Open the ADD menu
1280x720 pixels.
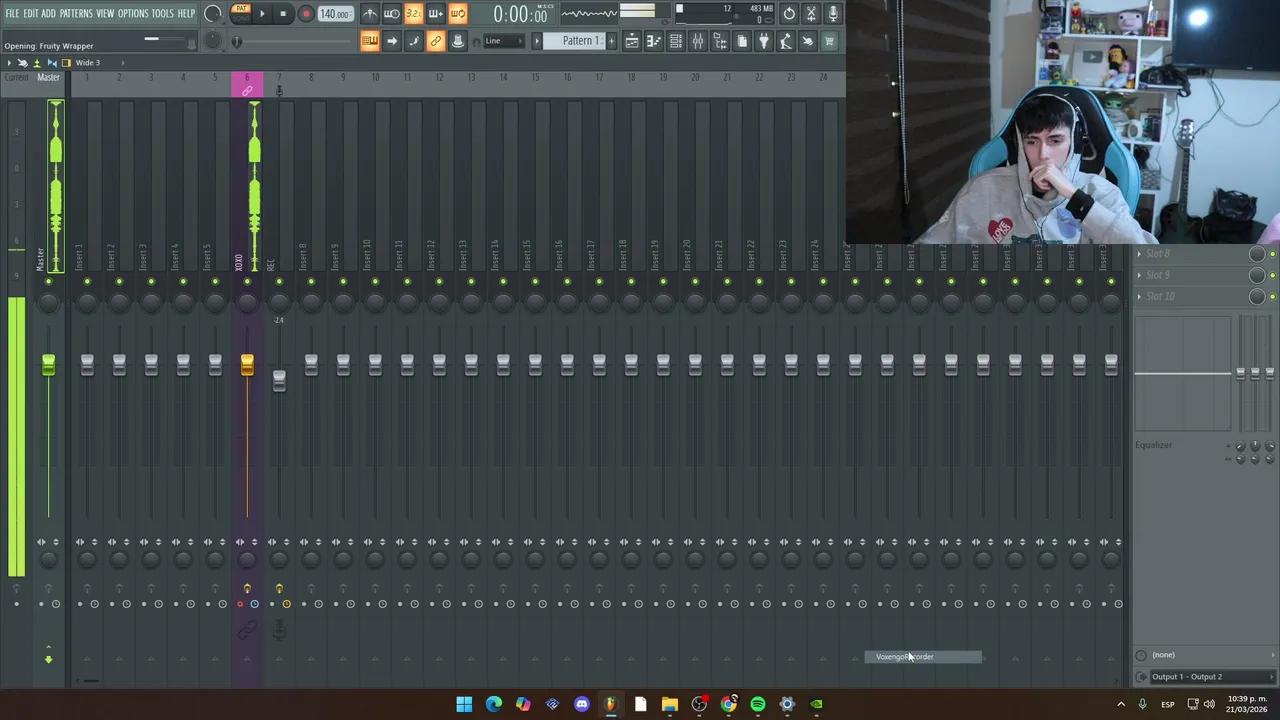48,14
